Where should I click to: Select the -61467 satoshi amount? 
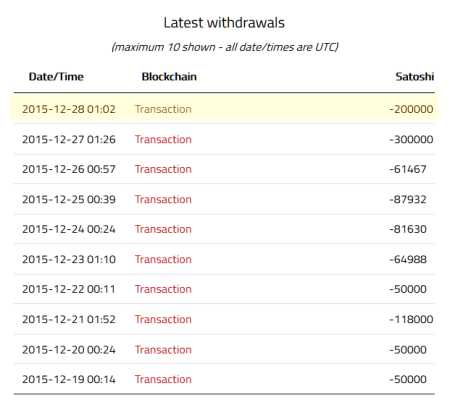[x=408, y=169]
